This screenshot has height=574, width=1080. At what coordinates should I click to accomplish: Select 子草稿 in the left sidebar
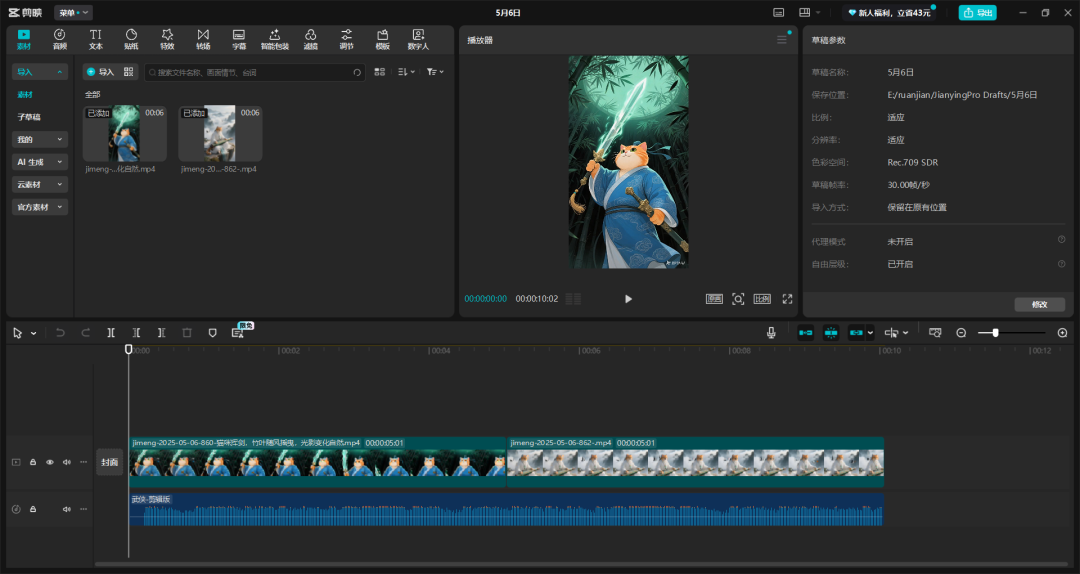click(29, 117)
